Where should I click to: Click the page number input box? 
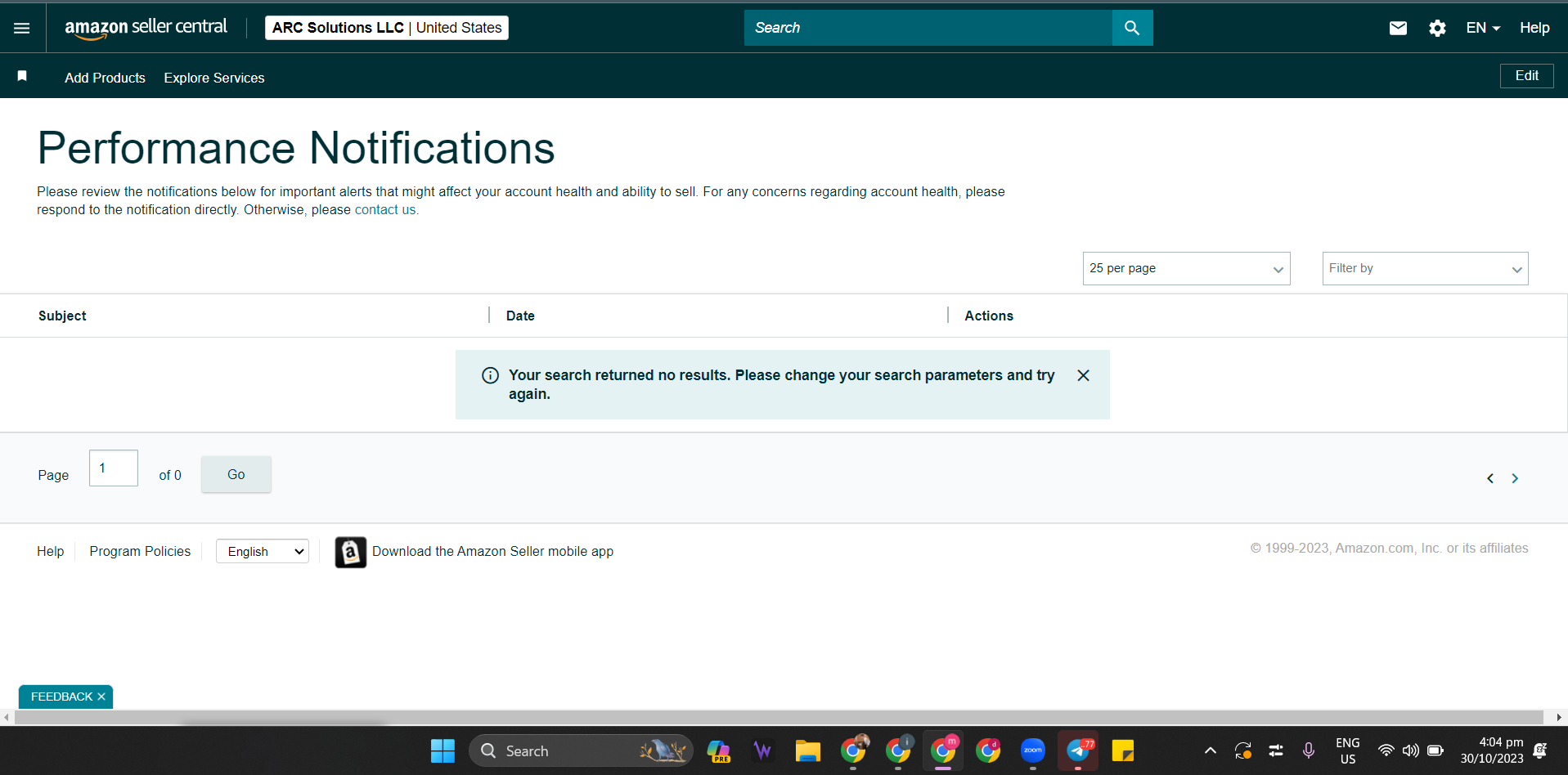(x=114, y=468)
